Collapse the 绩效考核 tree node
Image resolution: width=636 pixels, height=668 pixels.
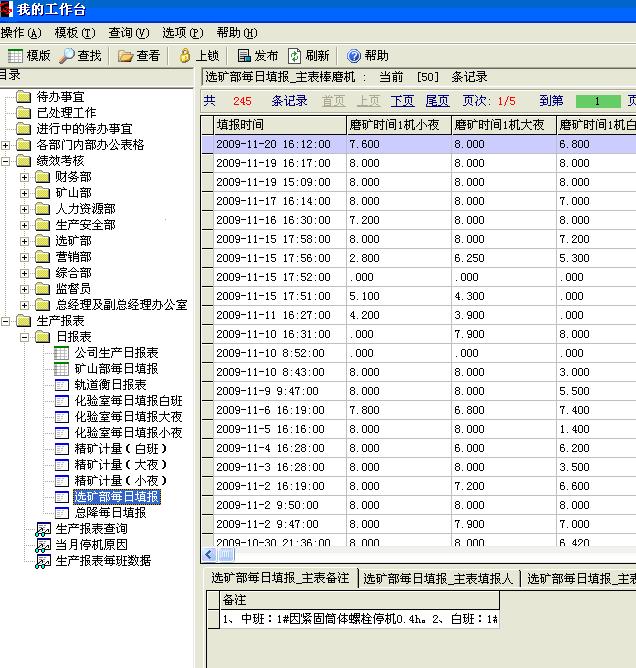click(7, 161)
